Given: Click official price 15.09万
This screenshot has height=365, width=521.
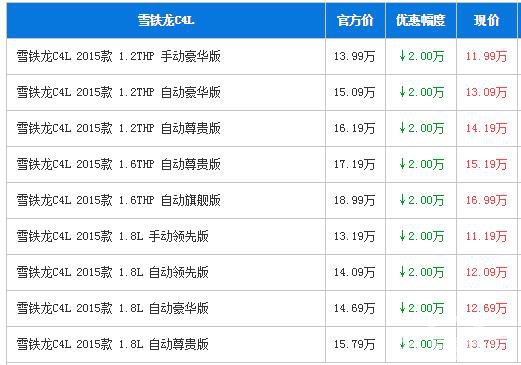Looking at the screenshot, I should pos(354,92).
